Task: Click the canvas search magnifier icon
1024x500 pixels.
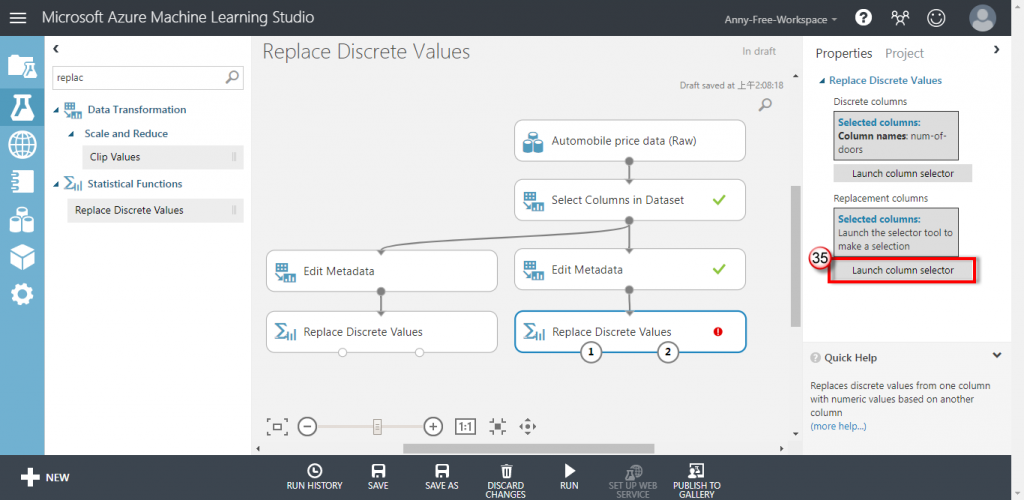Action: pos(765,104)
